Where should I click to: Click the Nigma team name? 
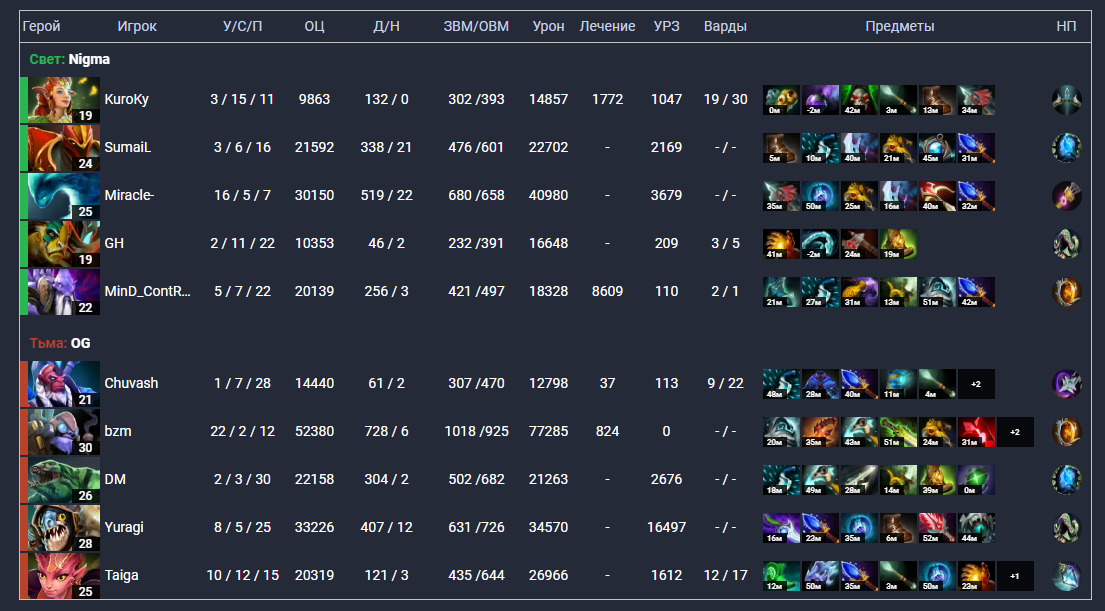coord(89,60)
